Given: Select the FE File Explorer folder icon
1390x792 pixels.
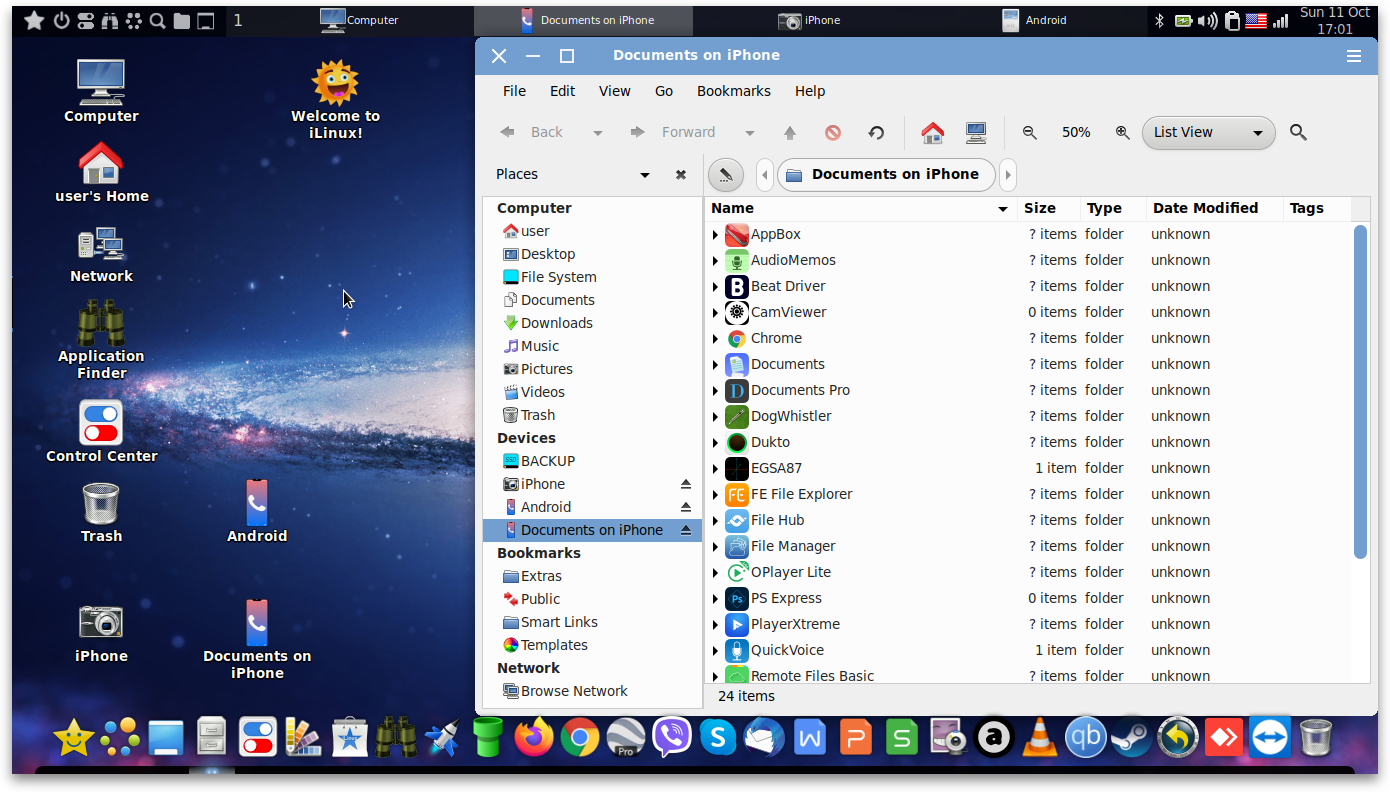Looking at the screenshot, I should click(x=737, y=494).
